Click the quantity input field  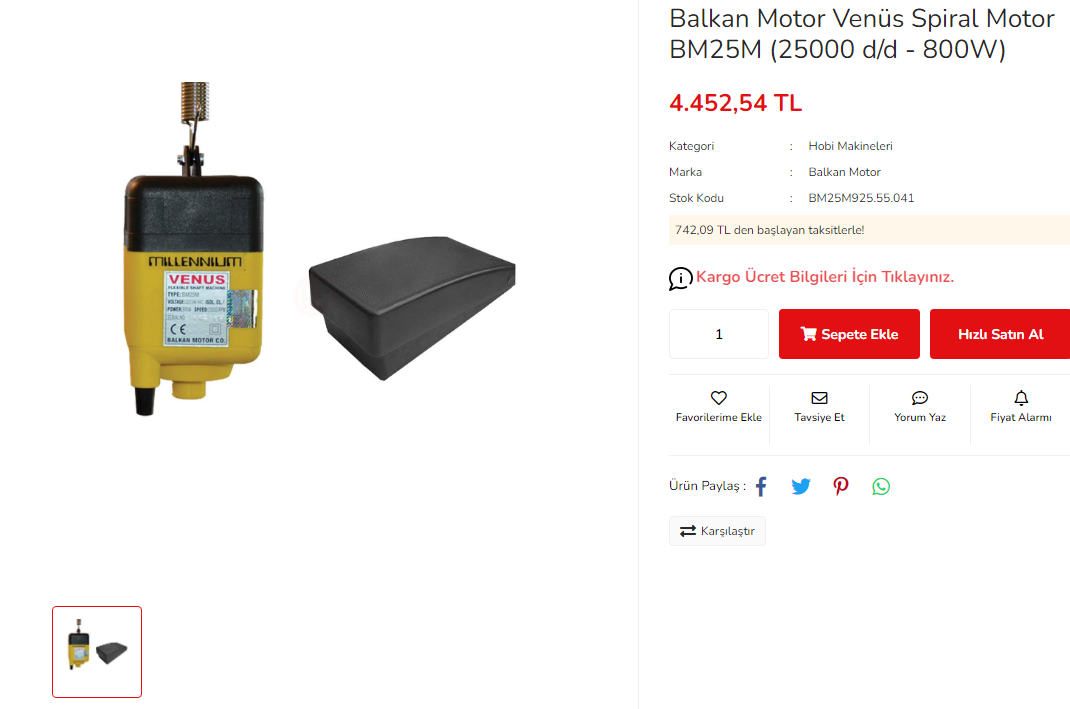pyautogui.click(x=719, y=334)
